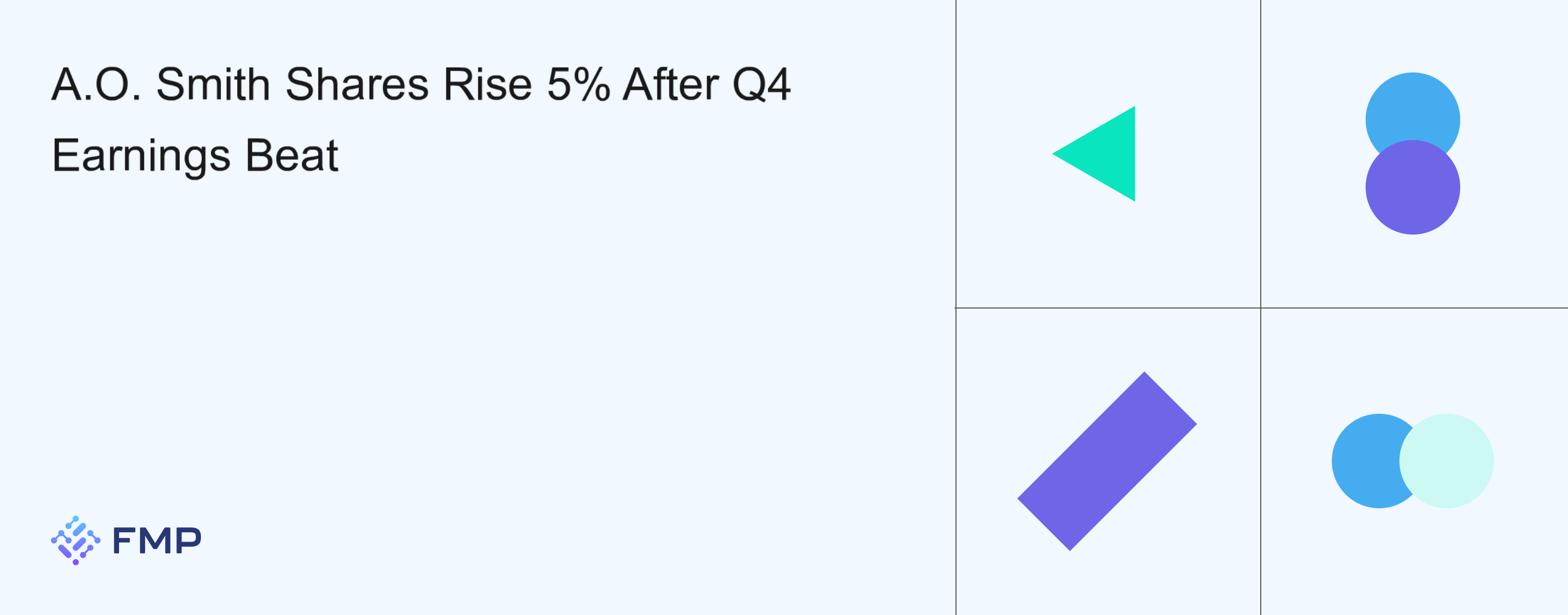
Task: Click the word "Rise" in the headline
Action: tap(488, 84)
